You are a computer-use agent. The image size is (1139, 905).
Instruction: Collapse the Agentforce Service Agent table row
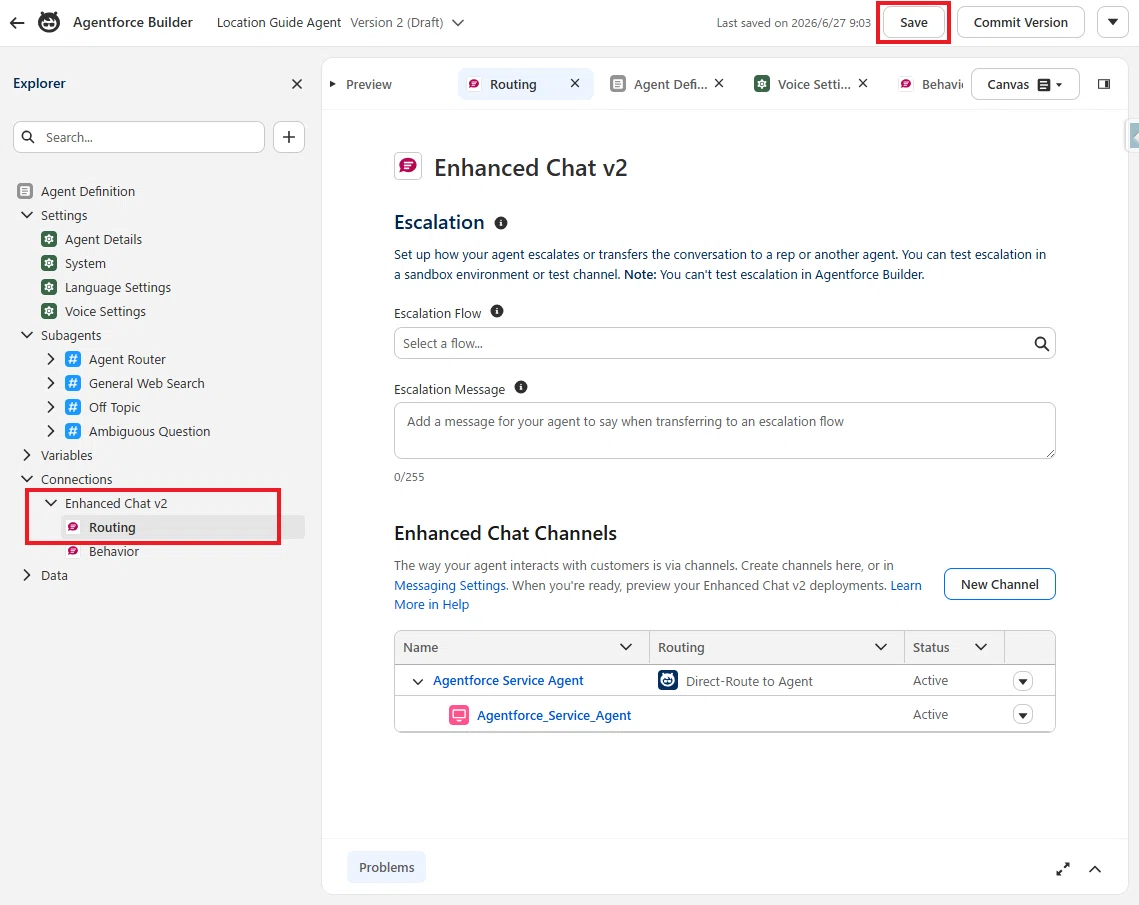coord(418,681)
